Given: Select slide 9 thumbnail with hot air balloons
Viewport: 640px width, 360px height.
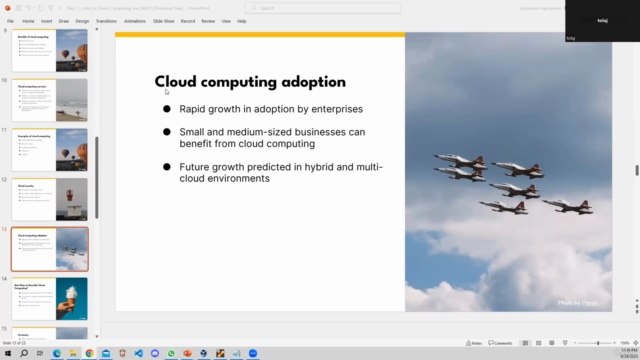Looking at the screenshot, I should [50, 50].
